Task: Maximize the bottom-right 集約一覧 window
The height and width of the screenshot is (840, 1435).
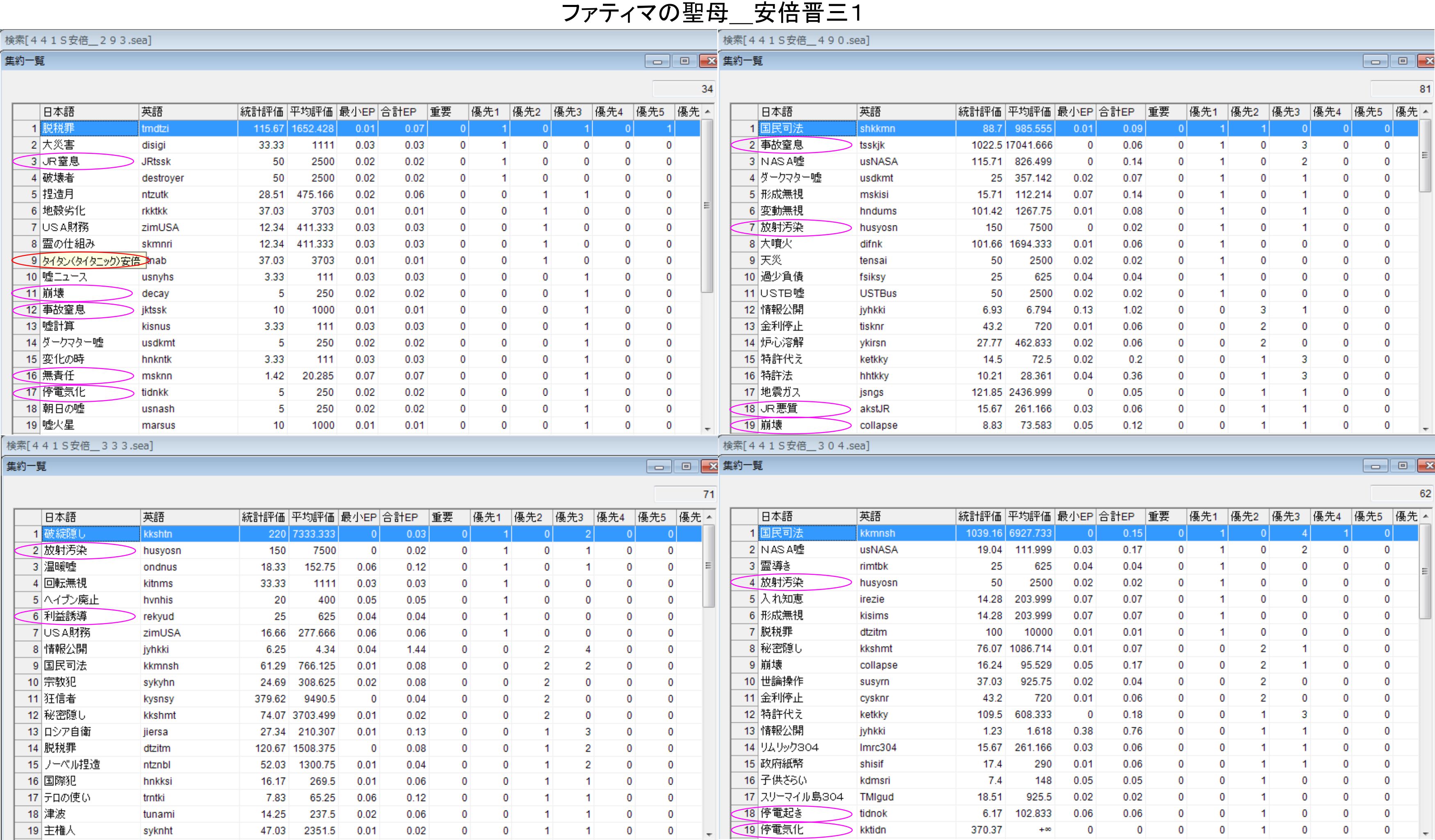Action: click(x=1403, y=466)
